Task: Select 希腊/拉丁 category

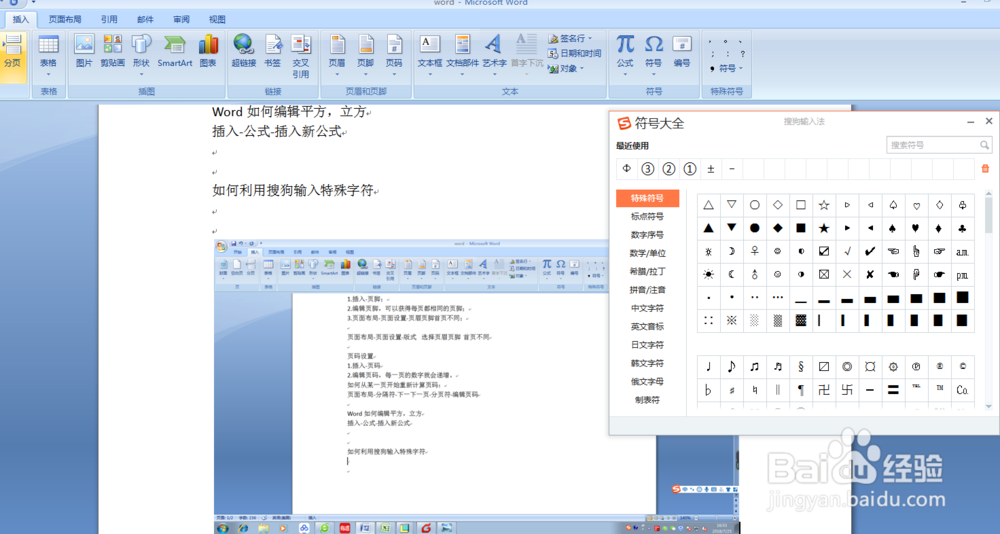Action: [x=647, y=272]
